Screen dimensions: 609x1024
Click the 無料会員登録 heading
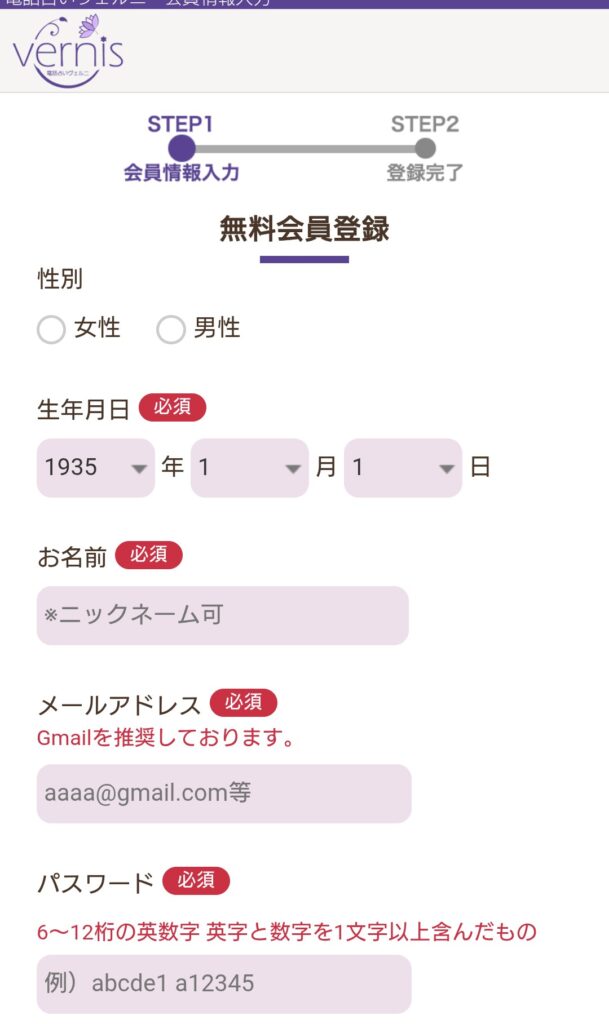pyautogui.click(x=304, y=229)
